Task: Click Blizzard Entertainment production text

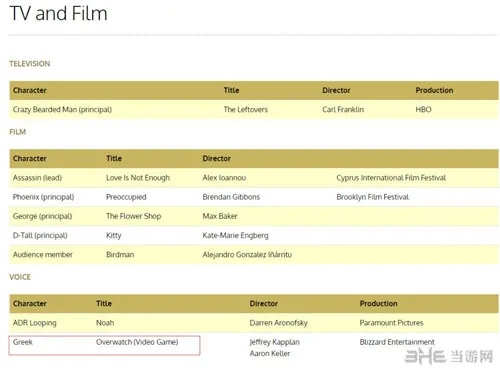Action: coord(397,342)
